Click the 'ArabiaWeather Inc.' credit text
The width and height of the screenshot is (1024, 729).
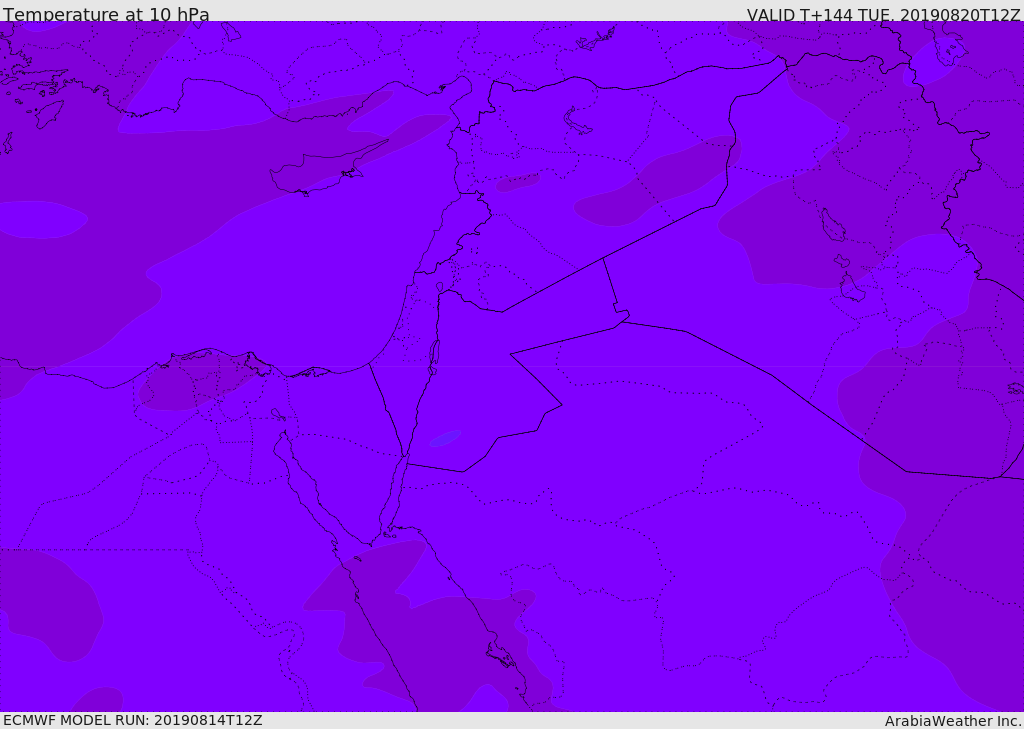tap(953, 721)
